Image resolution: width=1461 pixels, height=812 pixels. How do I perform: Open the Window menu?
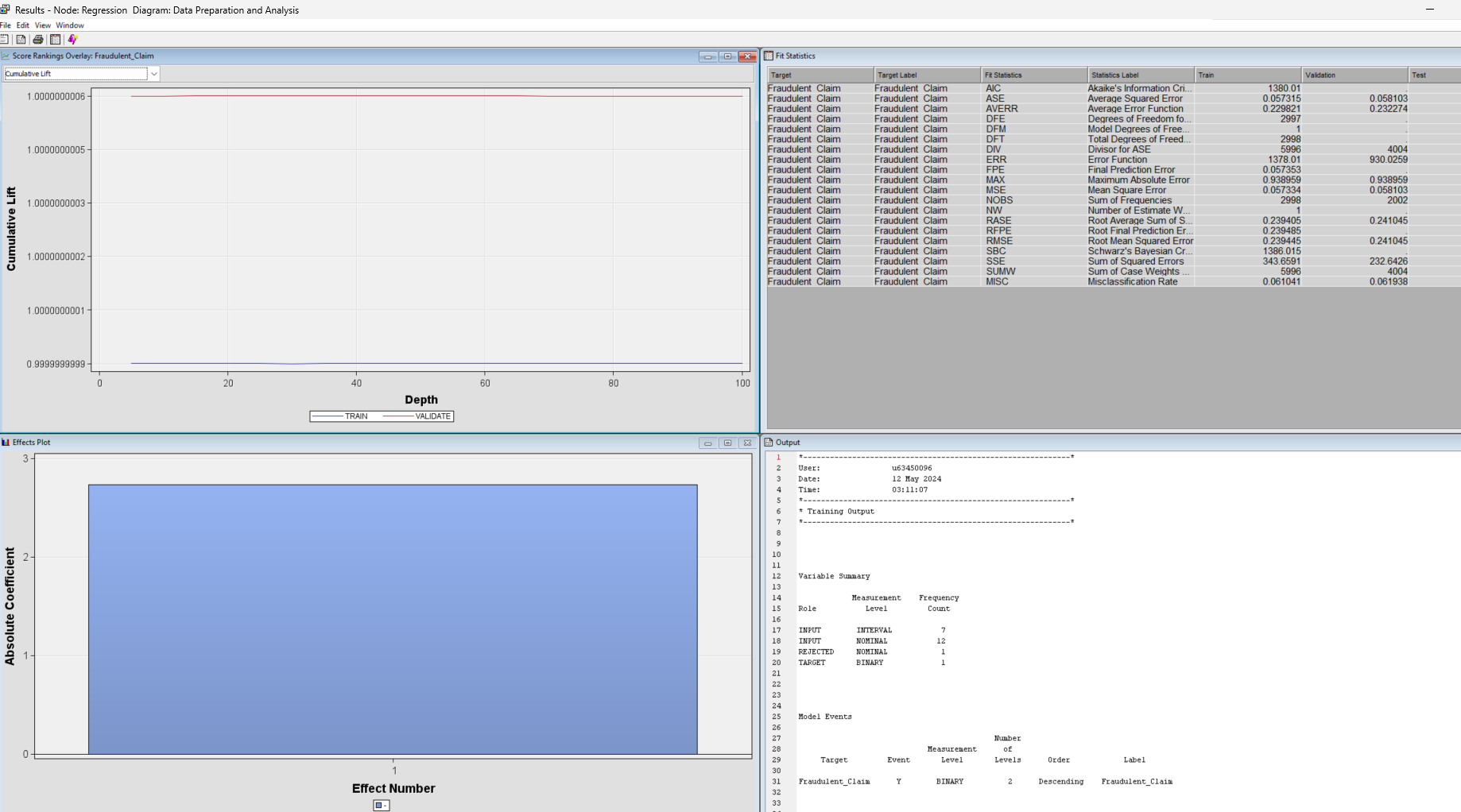pyautogui.click(x=70, y=25)
